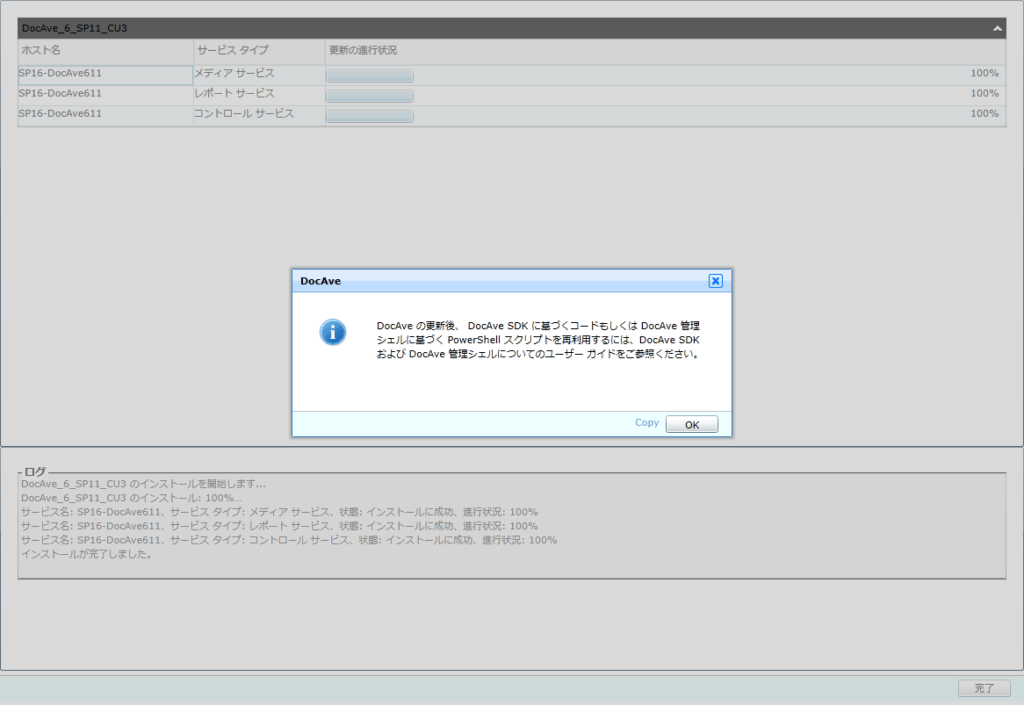1024x705 pixels.
Task: Select the メディア サービス row host name cell
Action: pyautogui.click(x=105, y=74)
